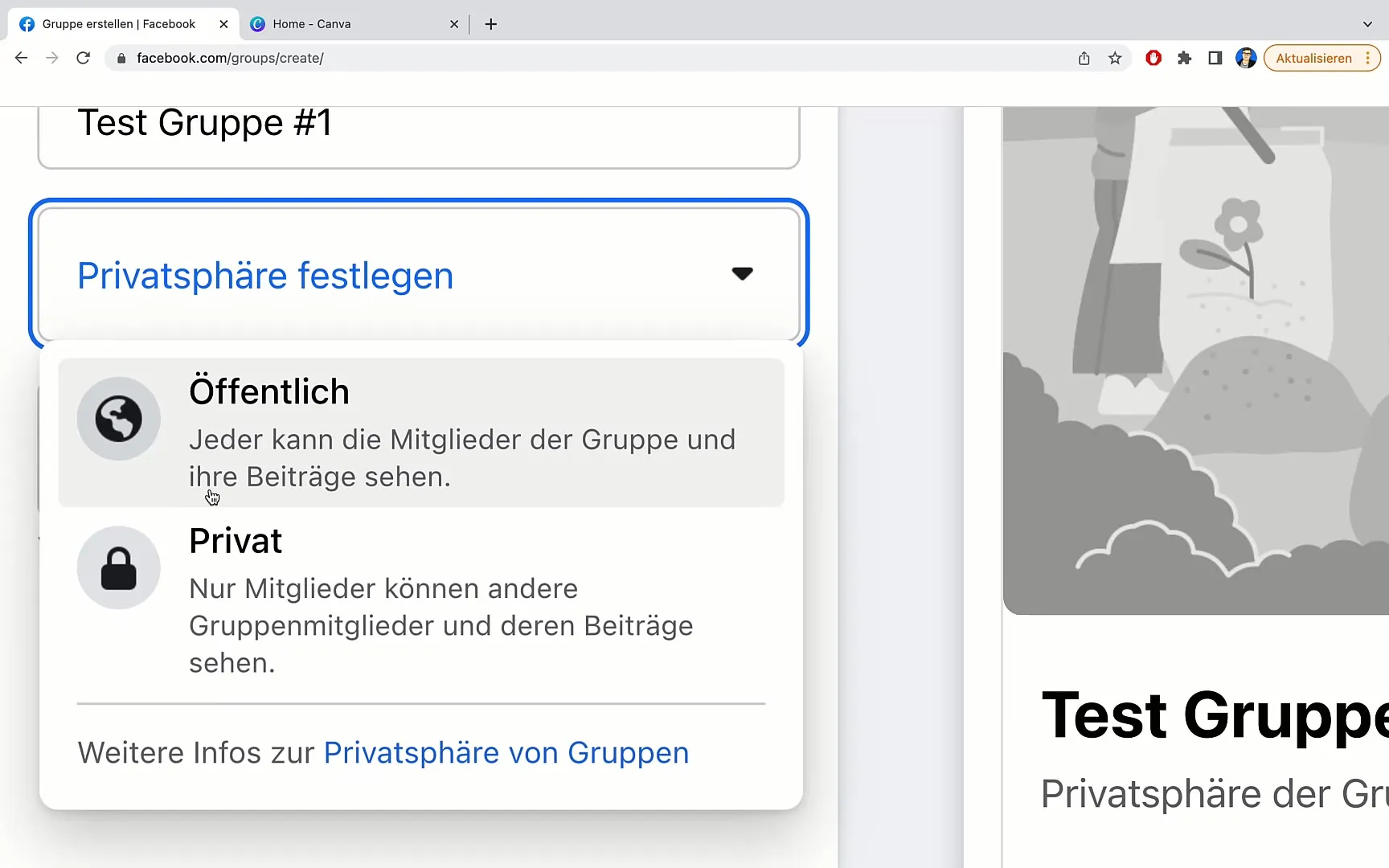This screenshot has width=1389, height=868.
Task: Open the share page icon
Action: (1084, 58)
